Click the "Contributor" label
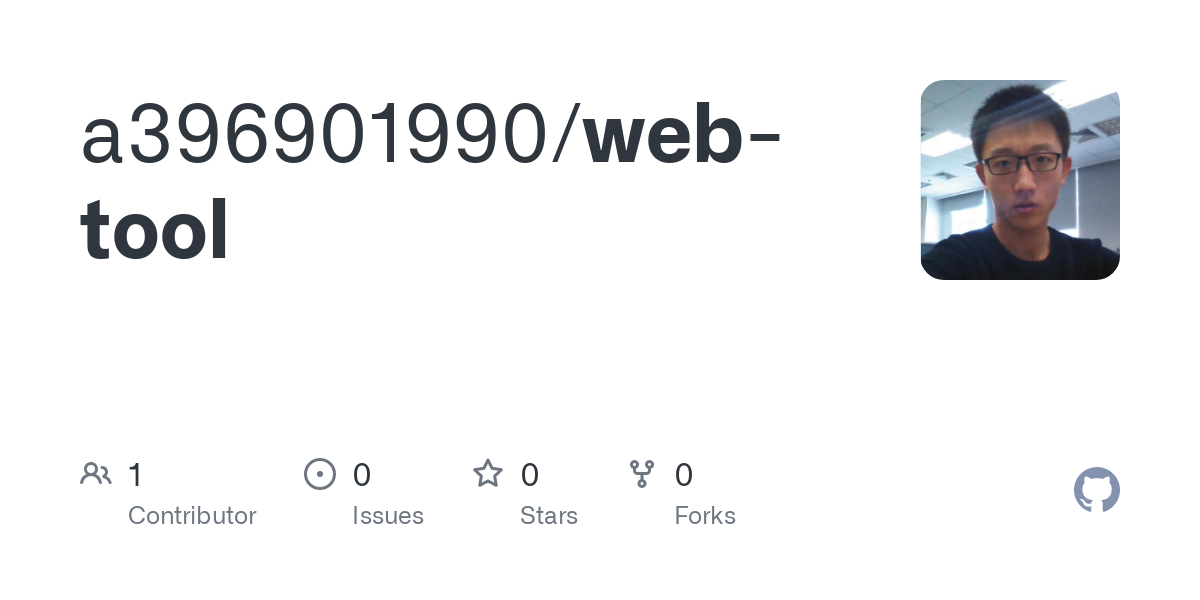 (x=192, y=516)
